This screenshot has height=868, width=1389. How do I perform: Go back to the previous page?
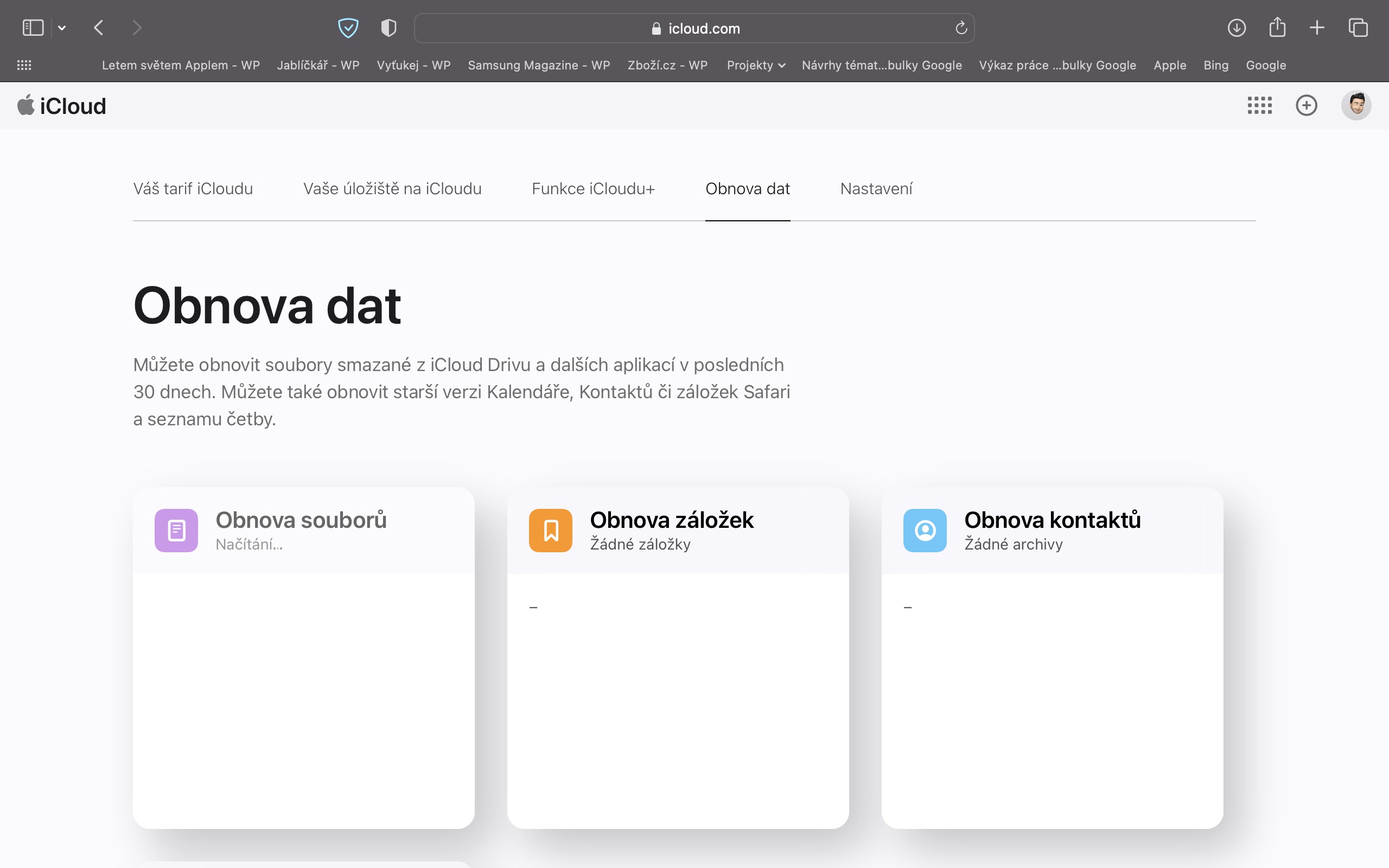coord(99,28)
